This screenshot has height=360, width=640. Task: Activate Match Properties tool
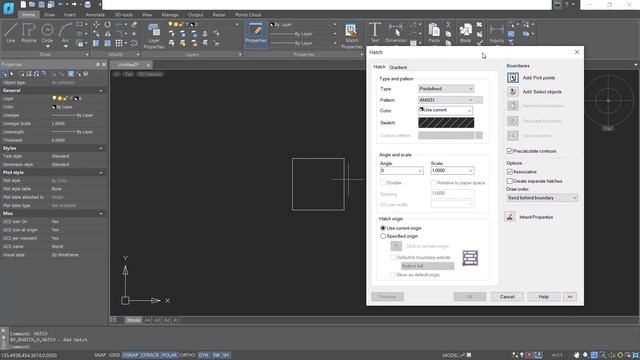click(351, 35)
